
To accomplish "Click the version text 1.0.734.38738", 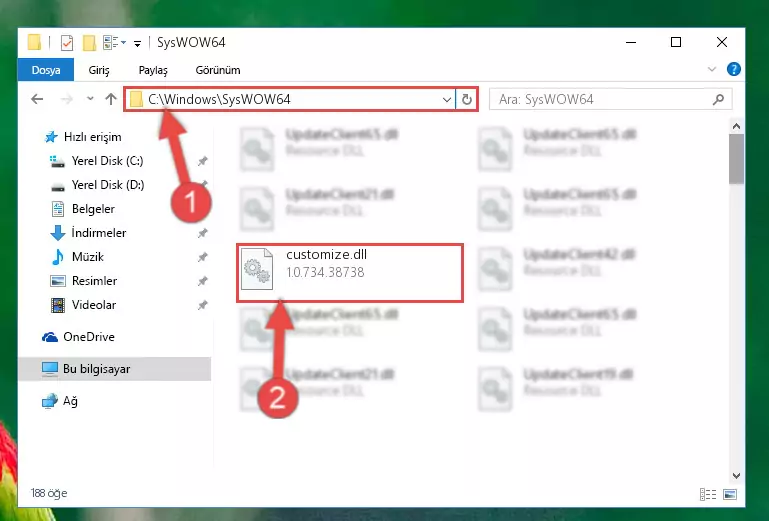I will (x=325, y=272).
